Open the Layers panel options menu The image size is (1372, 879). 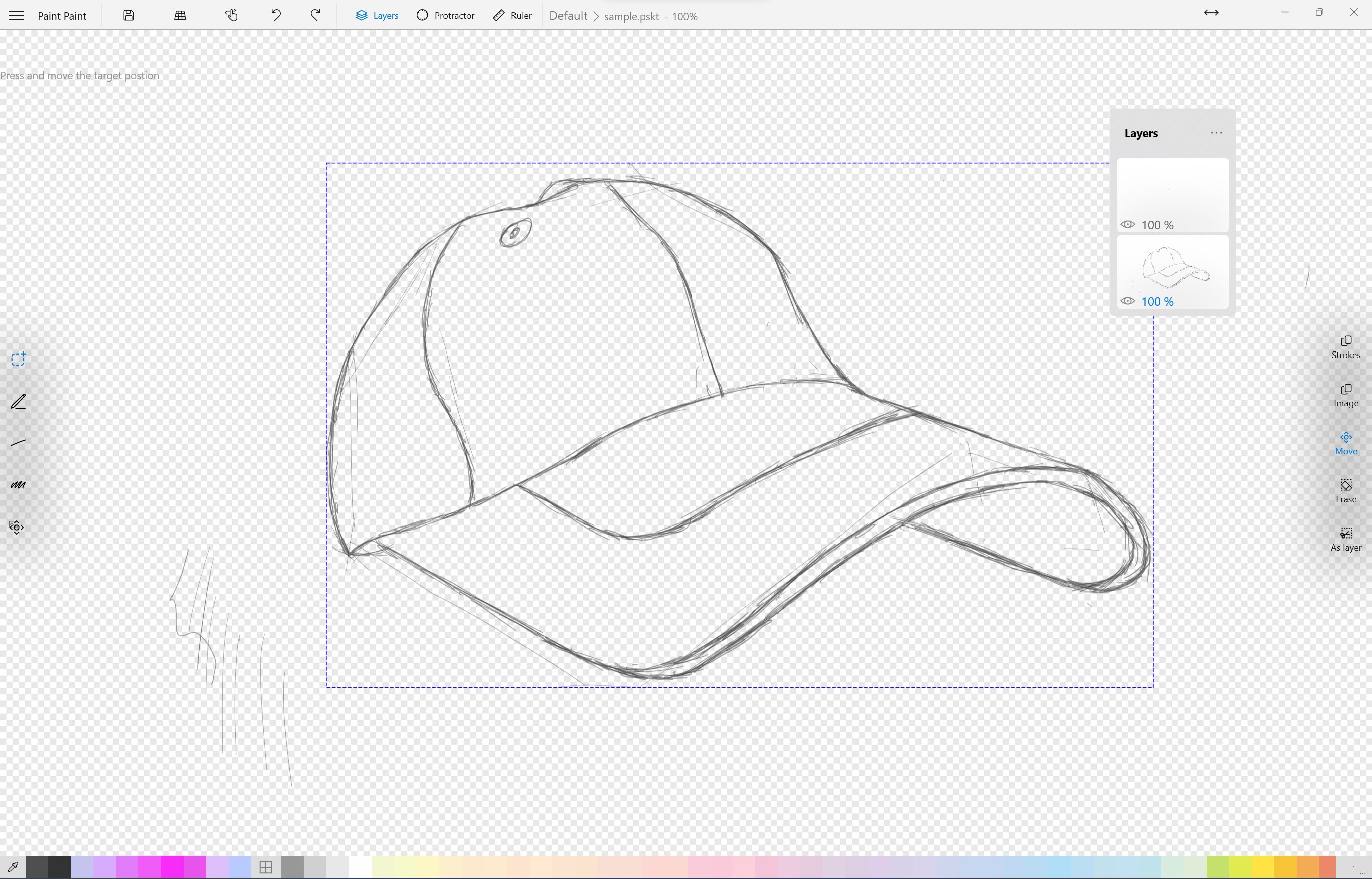[1216, 133]
